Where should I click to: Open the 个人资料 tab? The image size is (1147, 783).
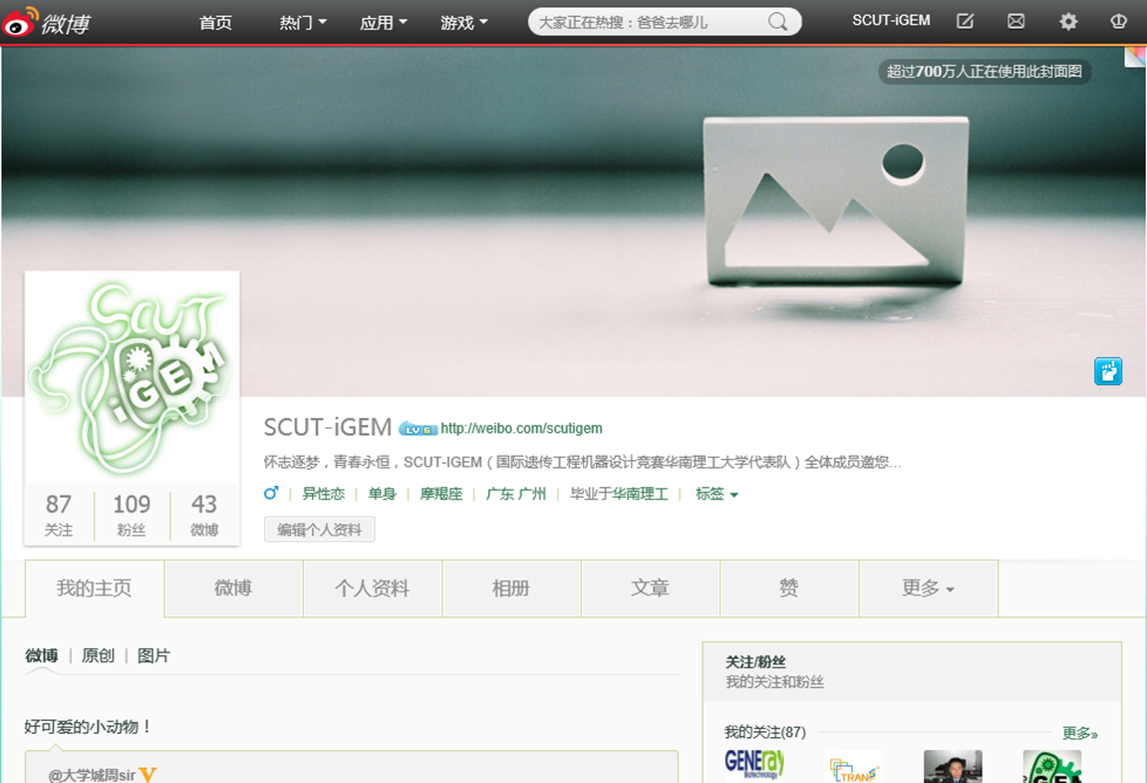(x=372, y=589)
